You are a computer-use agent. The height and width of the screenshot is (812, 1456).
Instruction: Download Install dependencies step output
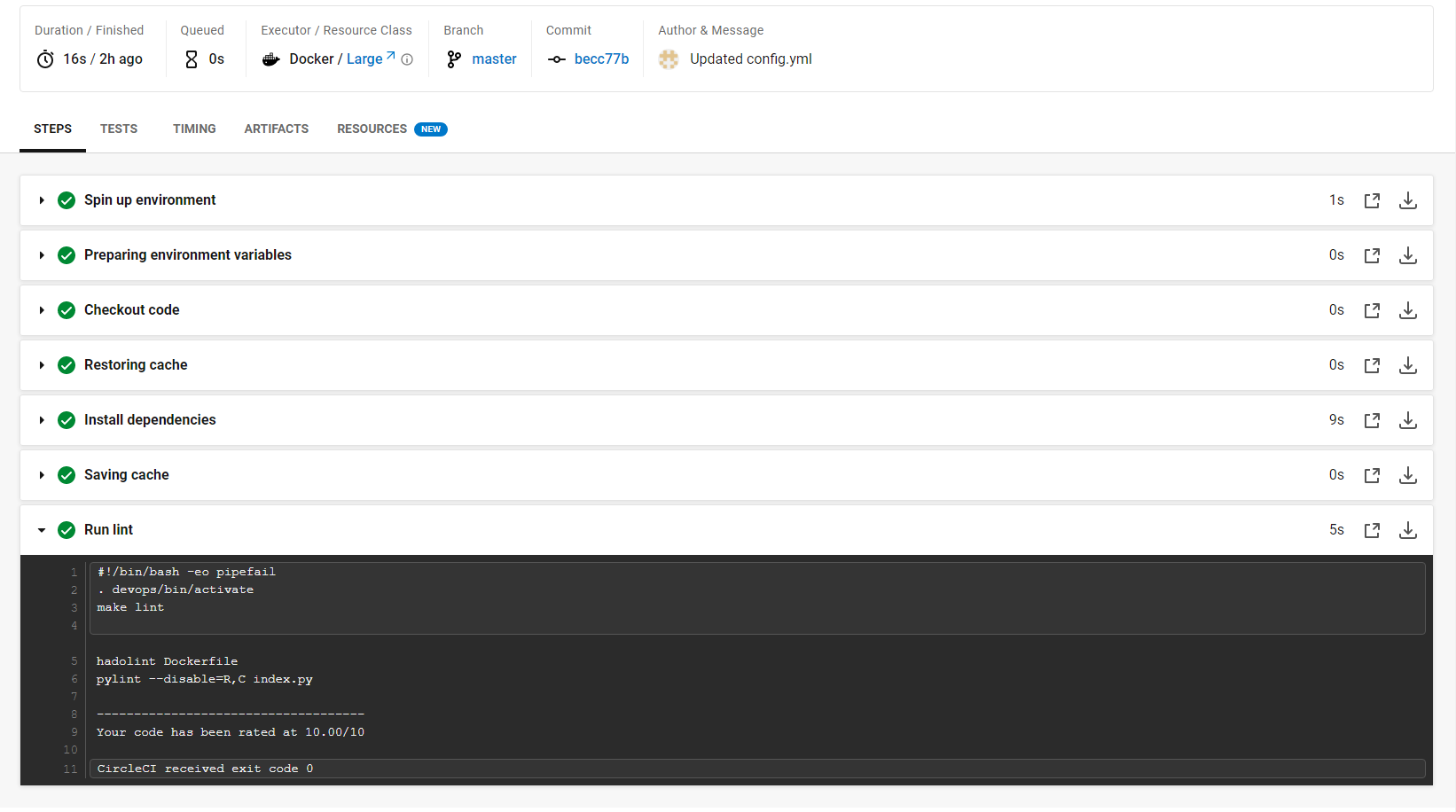coord(1408,420)
